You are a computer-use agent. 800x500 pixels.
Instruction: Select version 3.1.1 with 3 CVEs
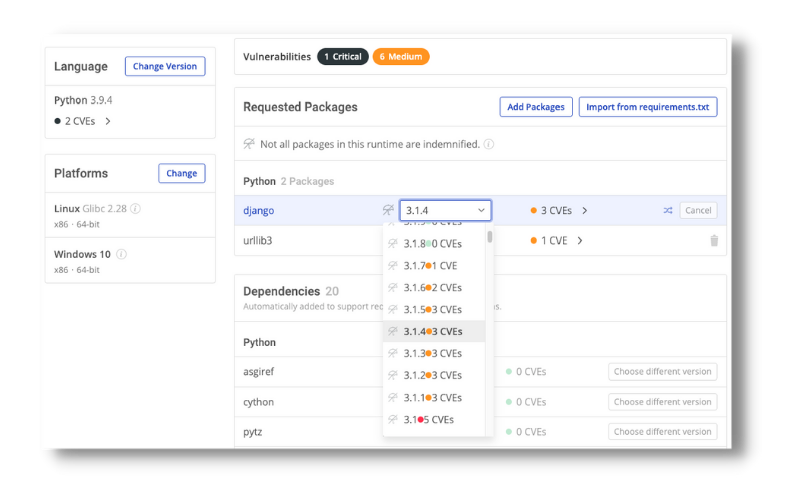tap(434, 397)
